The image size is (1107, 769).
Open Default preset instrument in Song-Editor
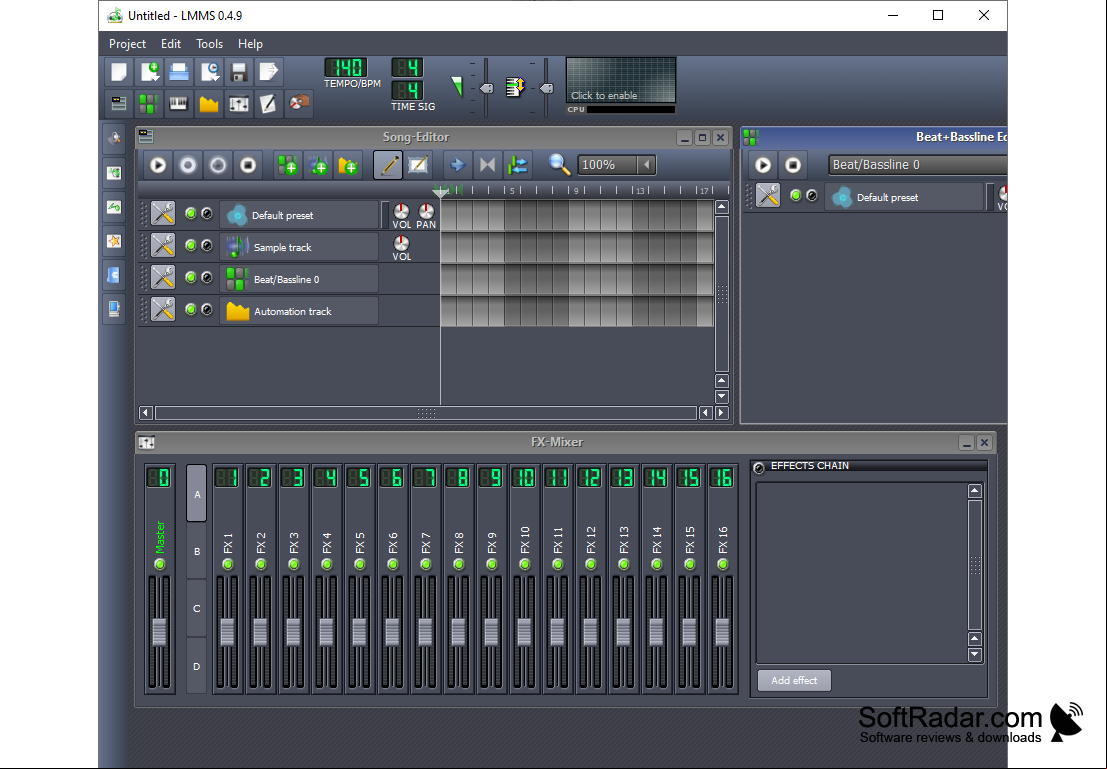click(x=299, y=215)
